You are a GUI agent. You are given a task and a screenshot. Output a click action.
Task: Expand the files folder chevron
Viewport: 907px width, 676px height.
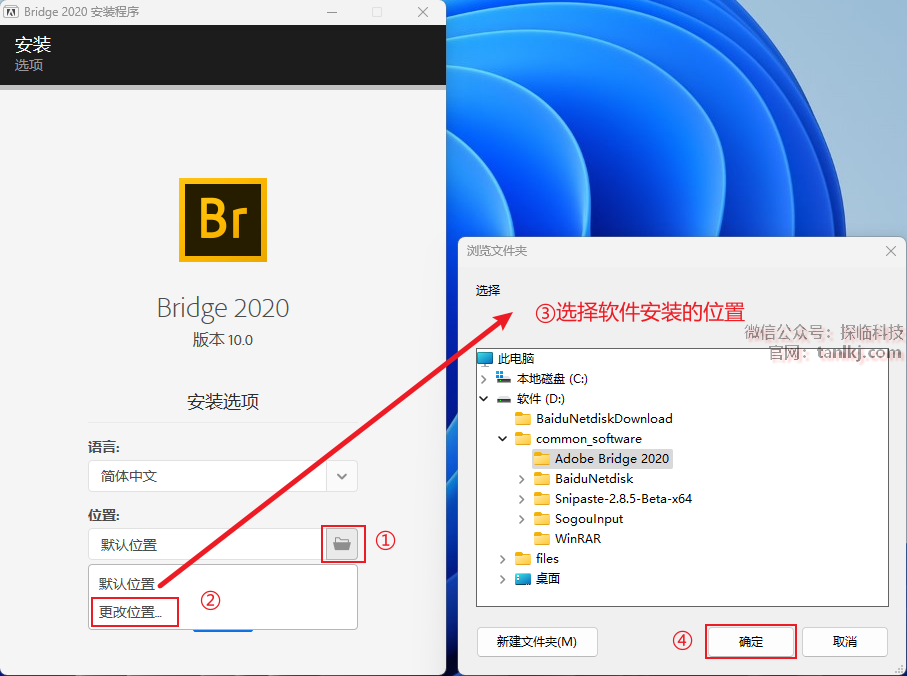tap(502, 559)
